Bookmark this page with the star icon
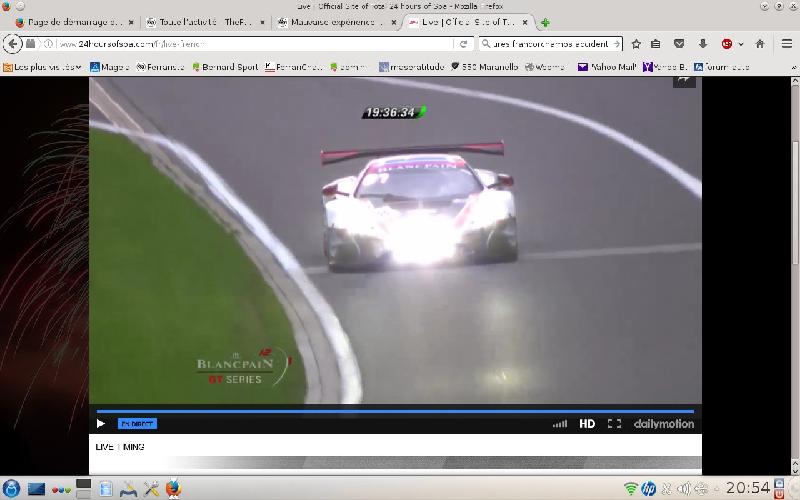The height and width of the screenshot is (500, 800). [636, 44]
